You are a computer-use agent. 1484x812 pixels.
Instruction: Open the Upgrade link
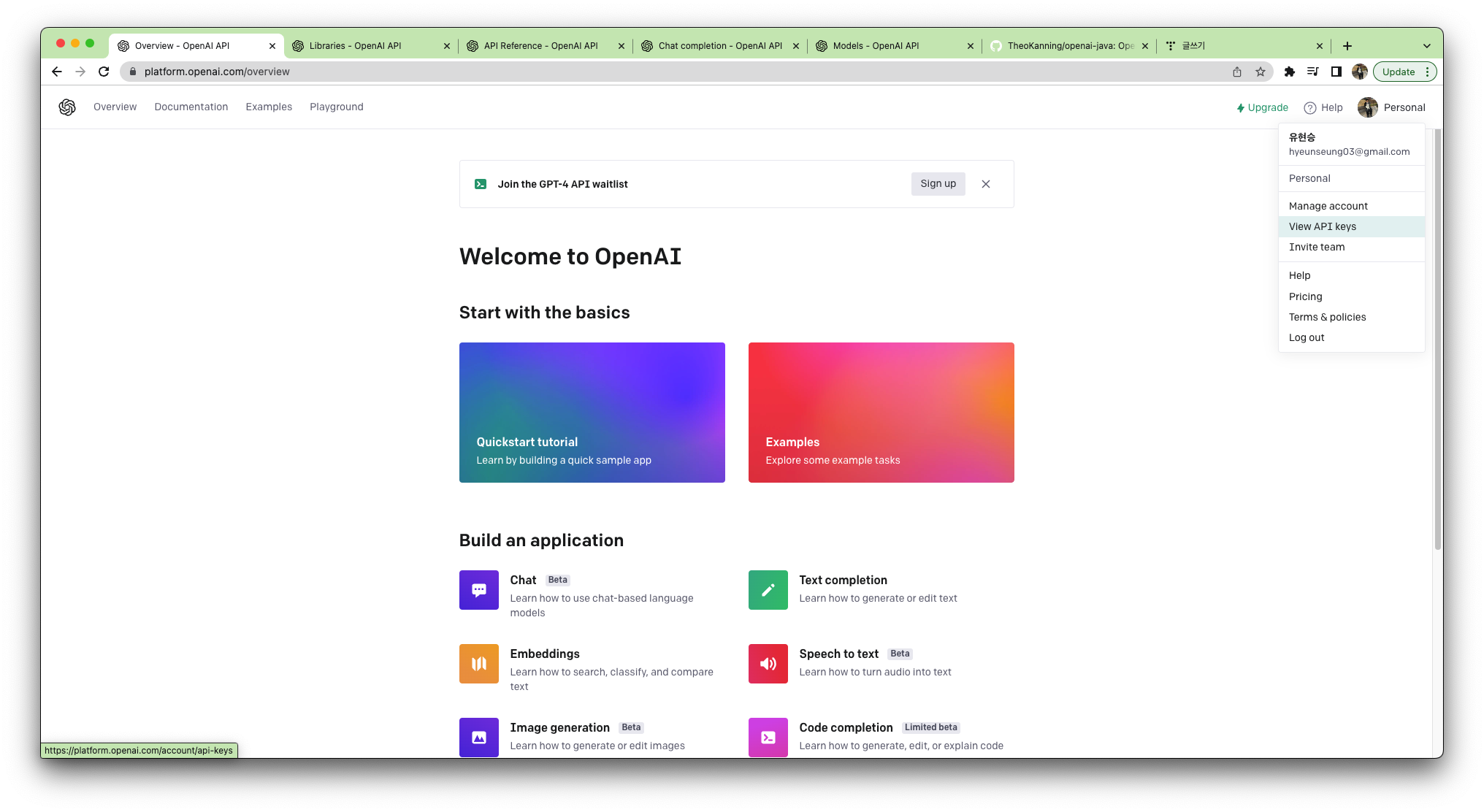click(1262, 107)
